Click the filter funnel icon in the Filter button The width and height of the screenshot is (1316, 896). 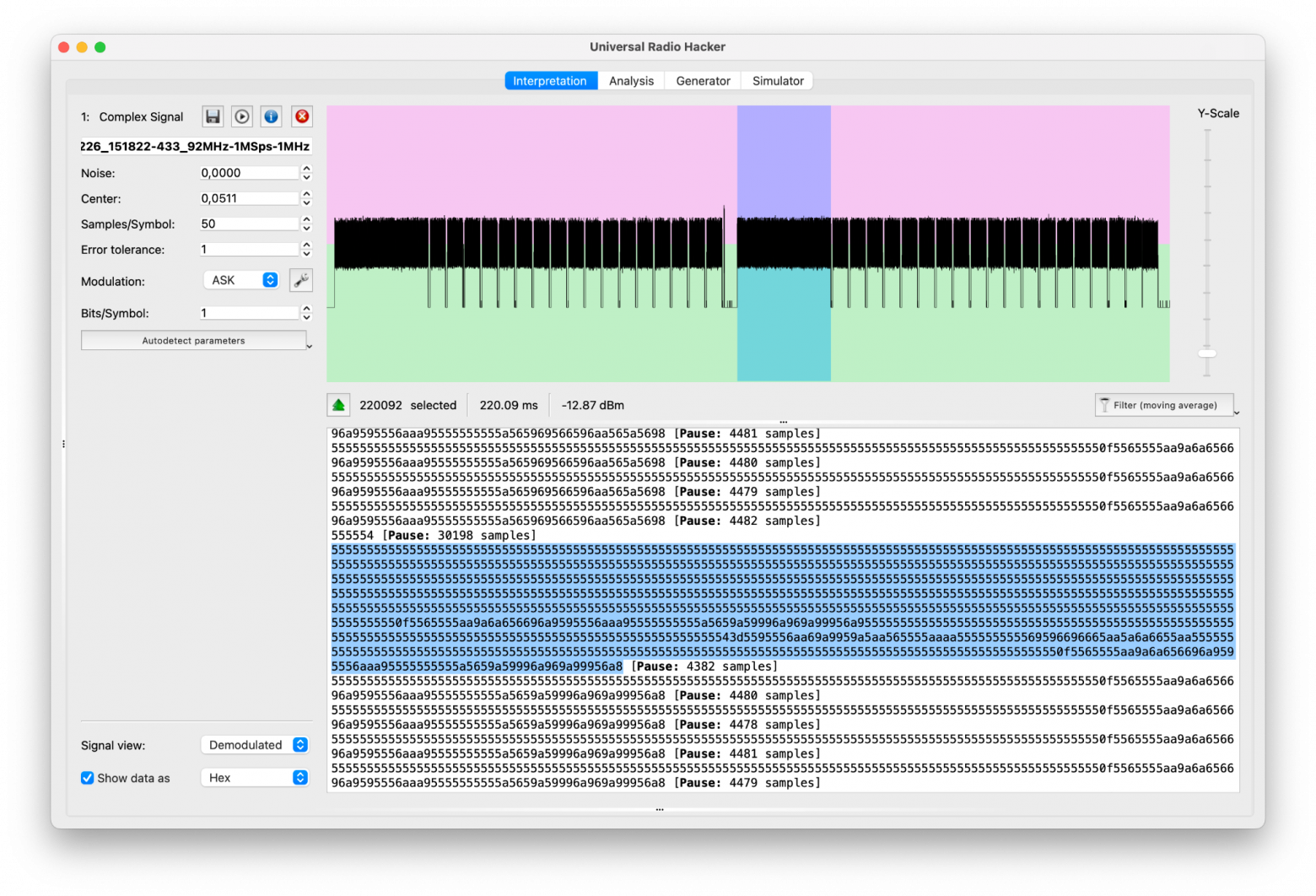(x=1104, y=405)
